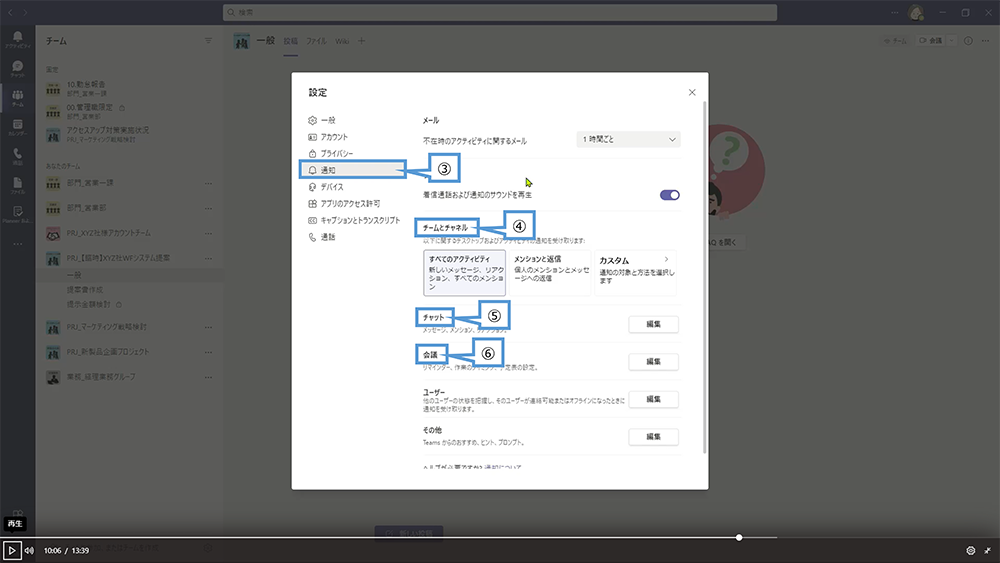Image resolution: width=1000 pixels, height=563 pixels.
Task: Select the すべてのアクティビティ notification option
Action: tap(464, 273)
